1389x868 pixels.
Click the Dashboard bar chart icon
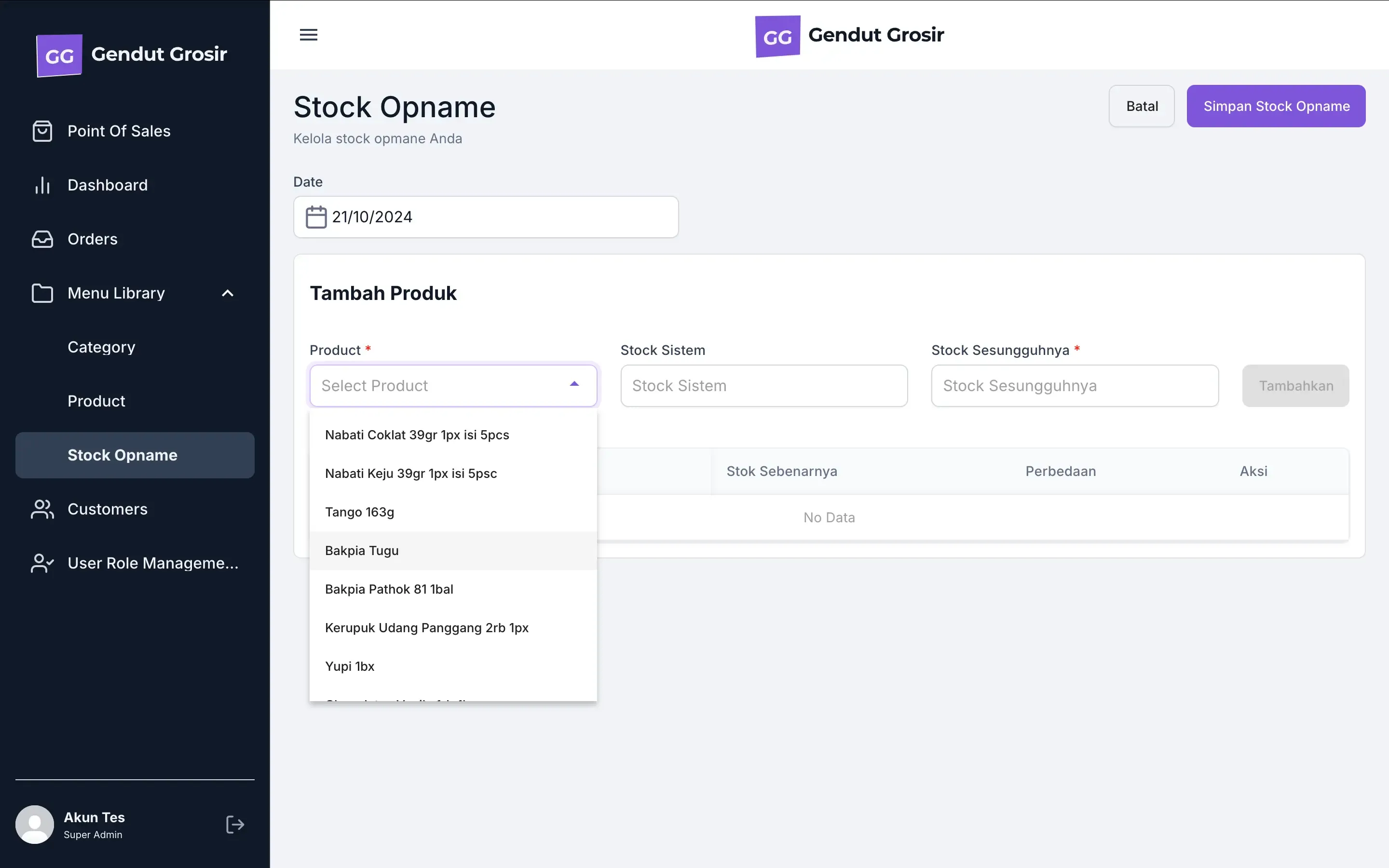click(x=42, y=185)
